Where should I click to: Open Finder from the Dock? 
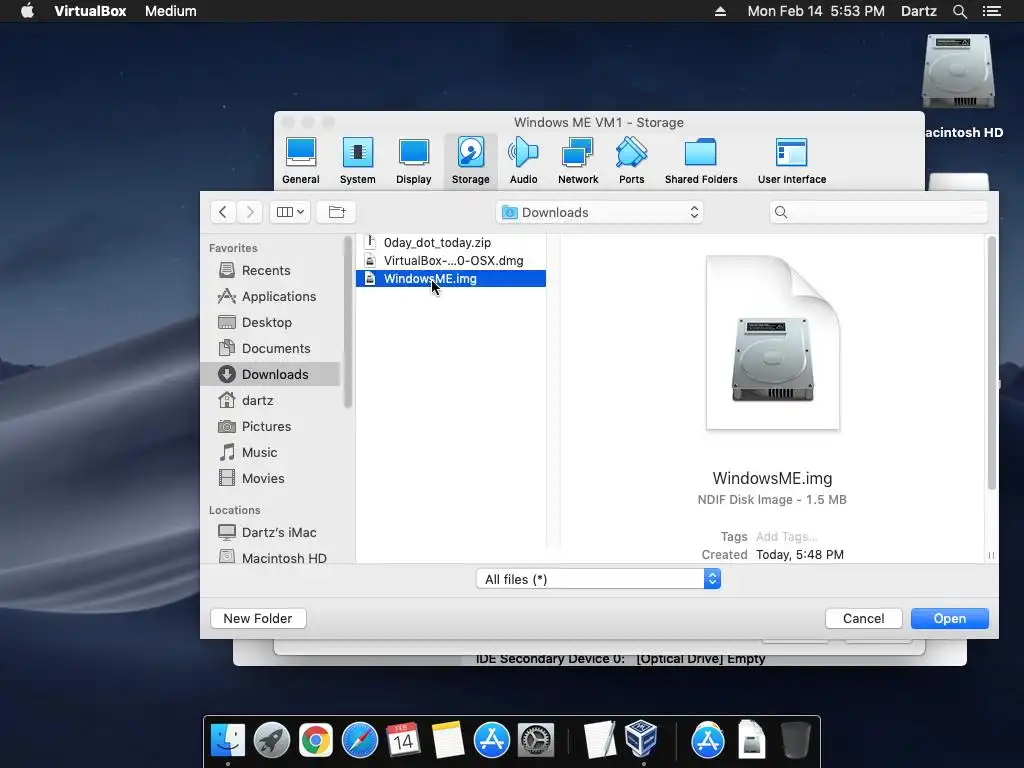[x=227, y=741]
